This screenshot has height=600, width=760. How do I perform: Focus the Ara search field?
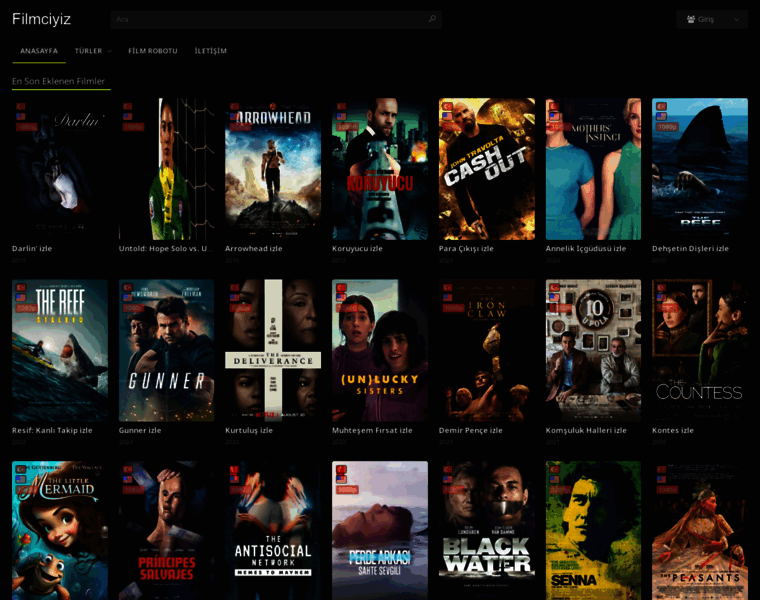[x=276, y=19]
